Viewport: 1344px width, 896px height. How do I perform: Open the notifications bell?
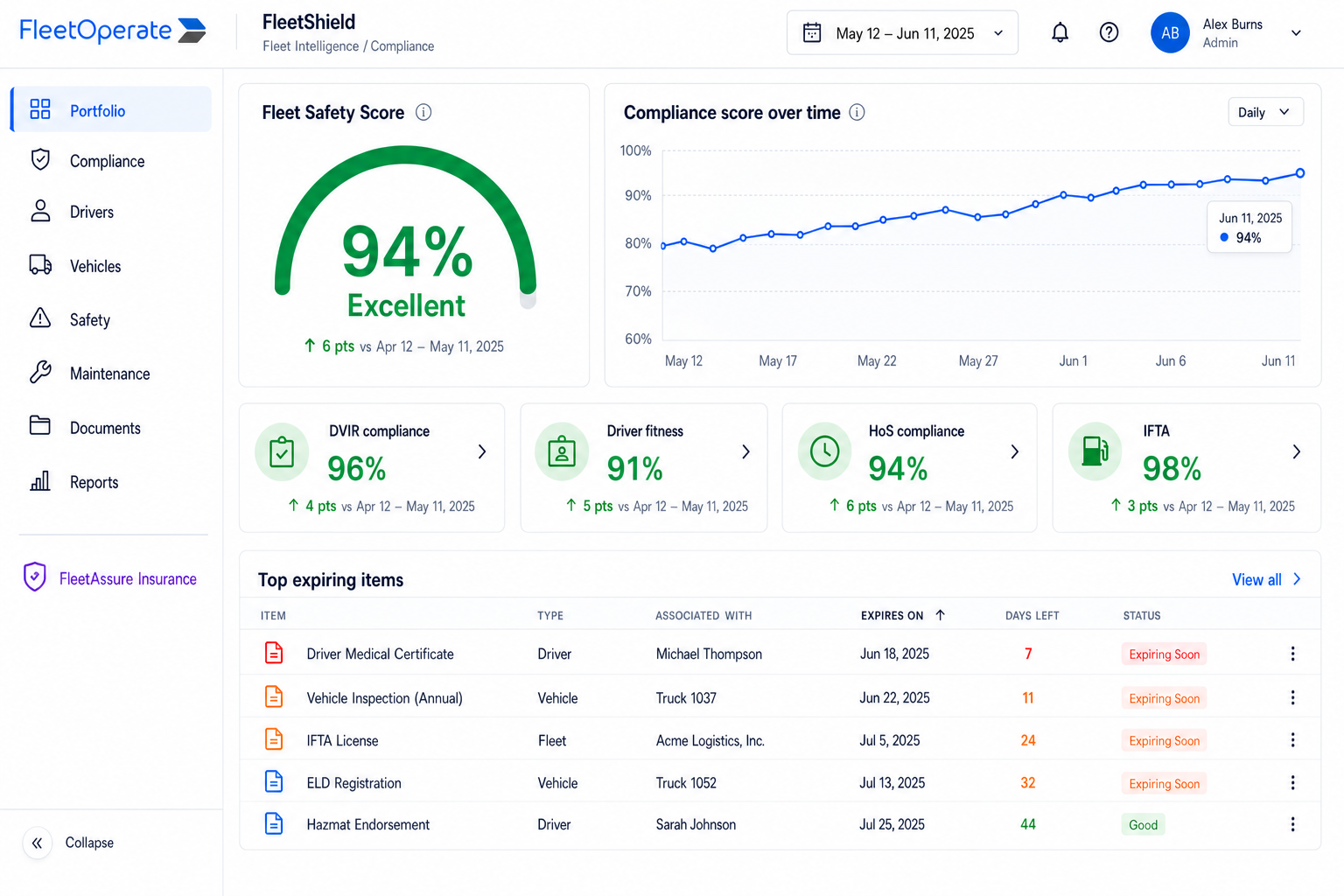[1060, 32]
